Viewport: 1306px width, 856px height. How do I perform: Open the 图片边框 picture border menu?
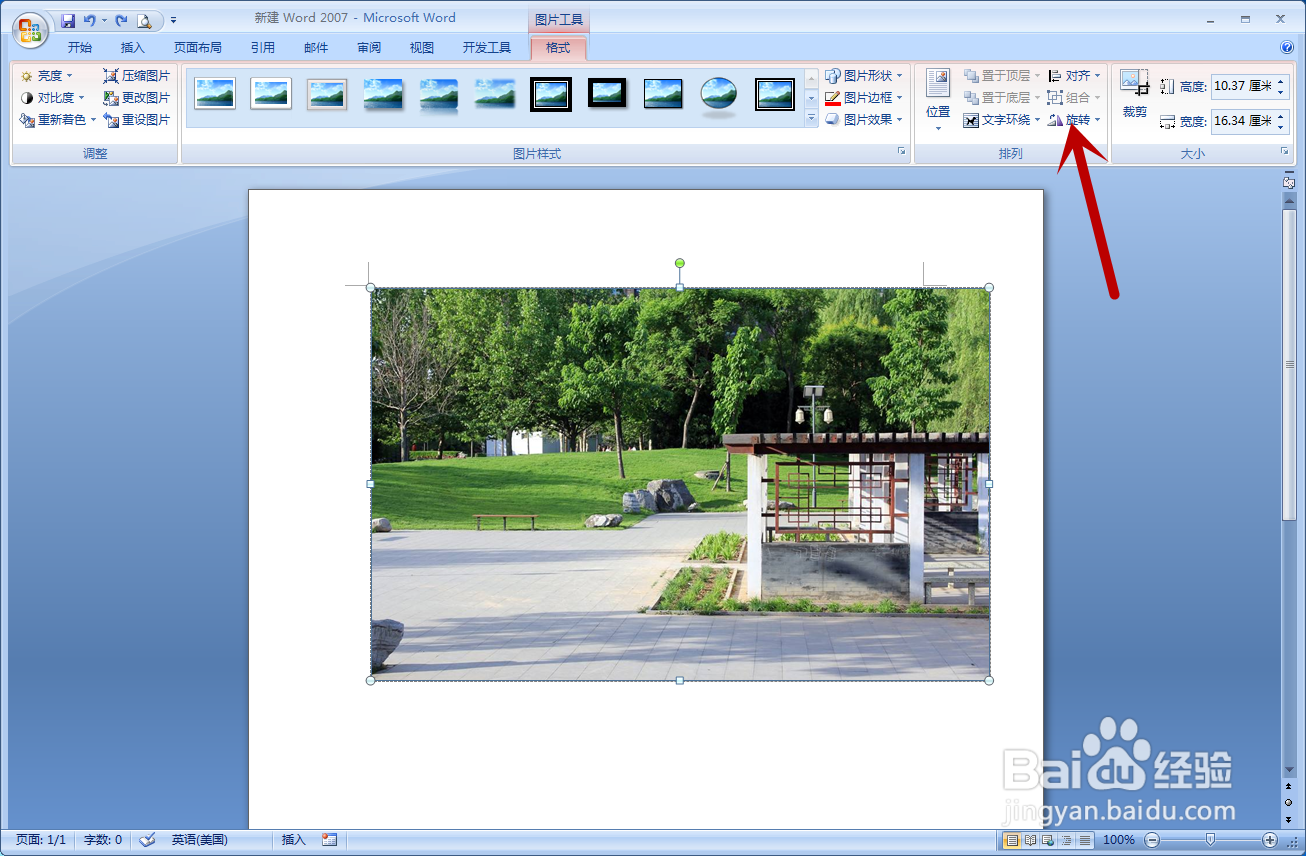tap(864, 98)
